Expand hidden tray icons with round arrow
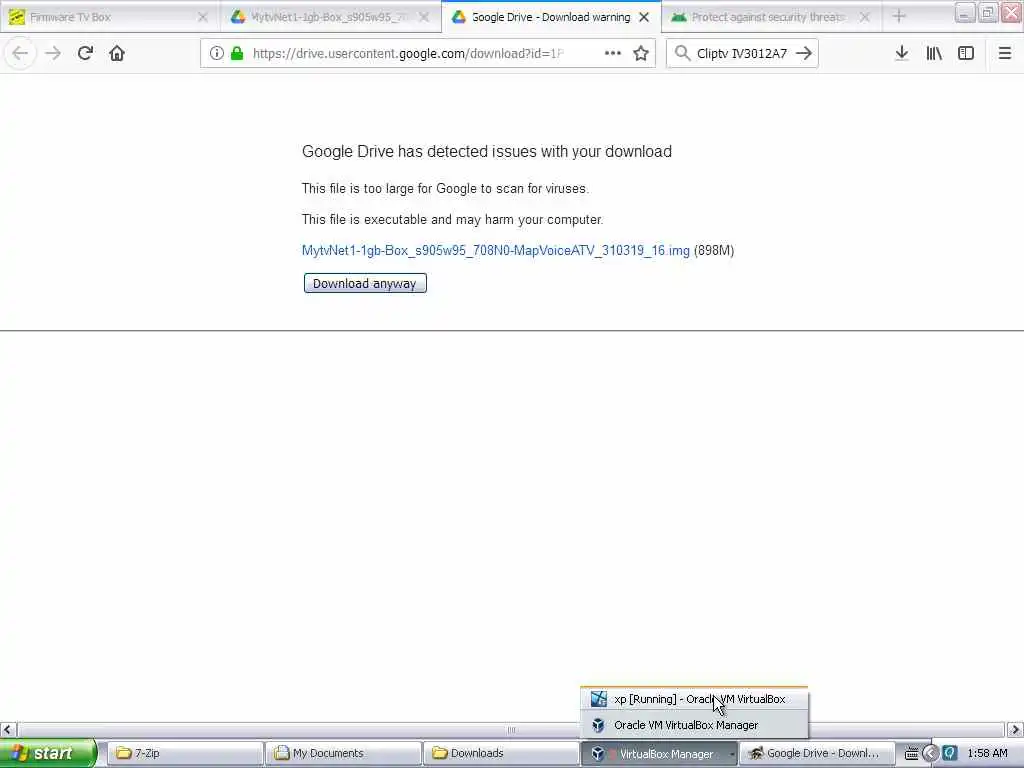This screenshot has height=768, width=1024. click(x=930, y=754)
